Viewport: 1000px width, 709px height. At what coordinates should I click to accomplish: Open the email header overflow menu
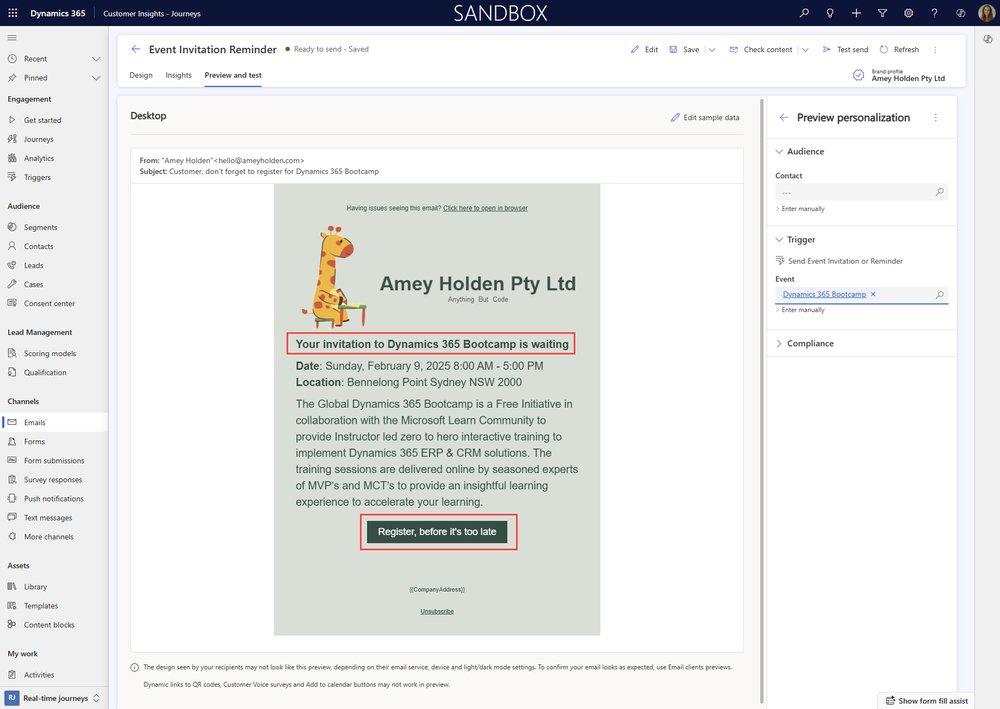(x=935, y=50)
